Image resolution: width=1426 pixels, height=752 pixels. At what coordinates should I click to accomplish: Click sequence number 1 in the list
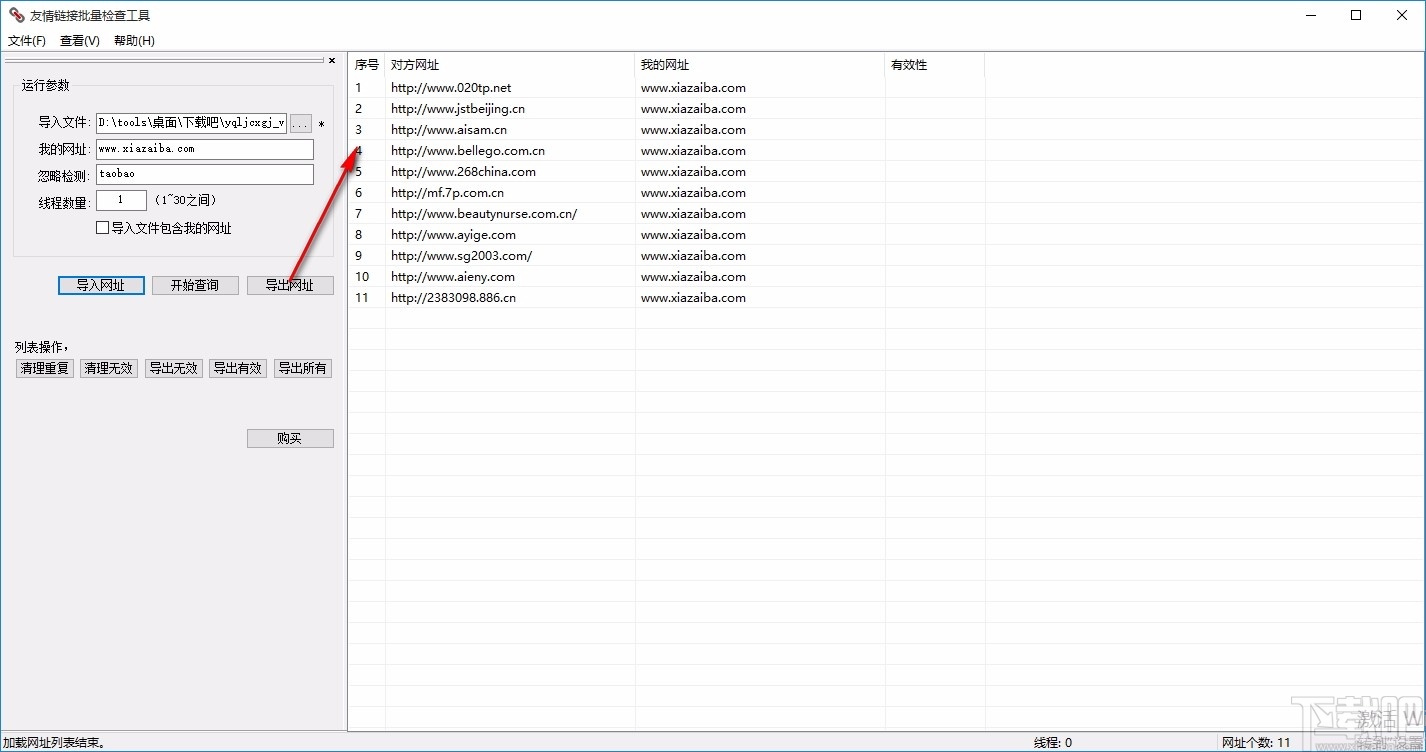point(359,88)
